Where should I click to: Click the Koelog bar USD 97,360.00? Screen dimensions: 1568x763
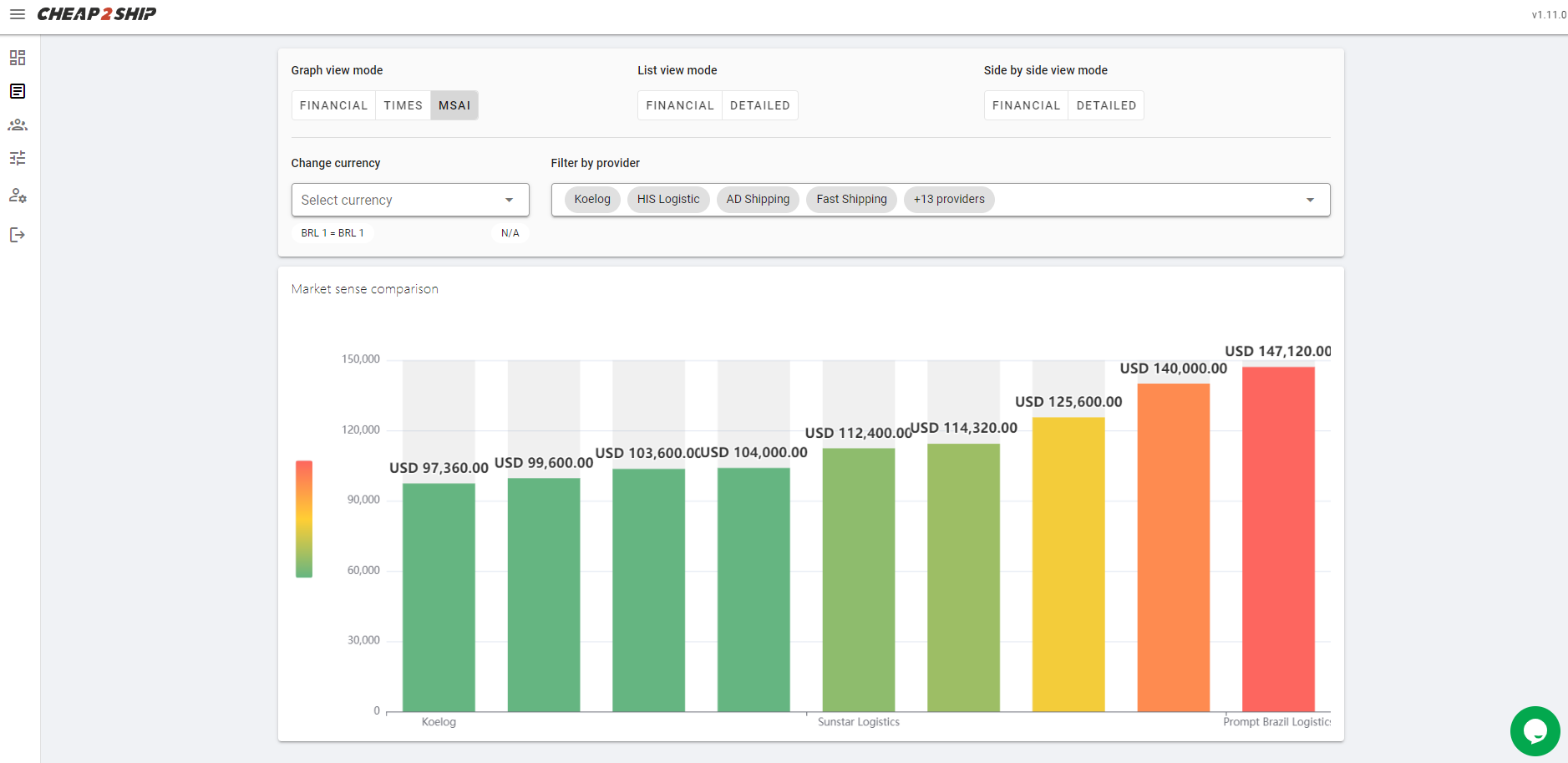(439, 598)
